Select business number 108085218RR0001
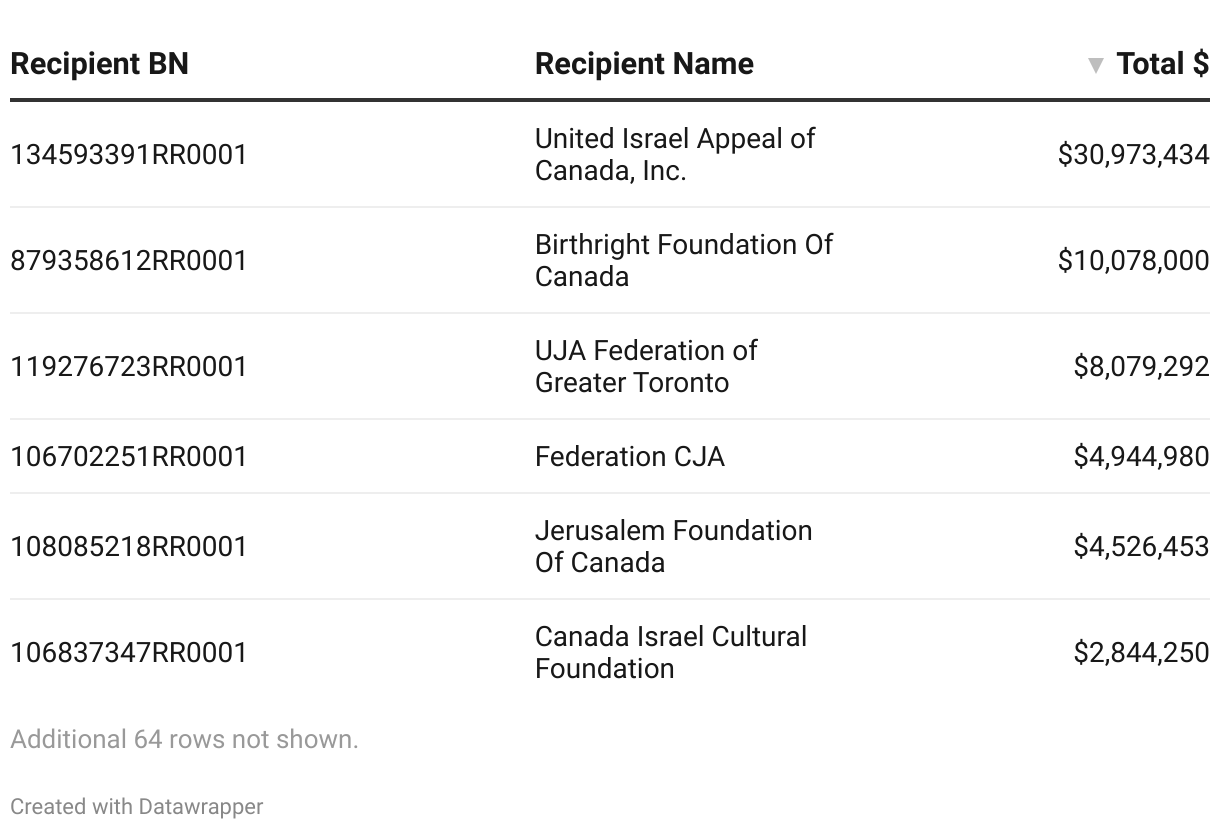 point(128,547)
